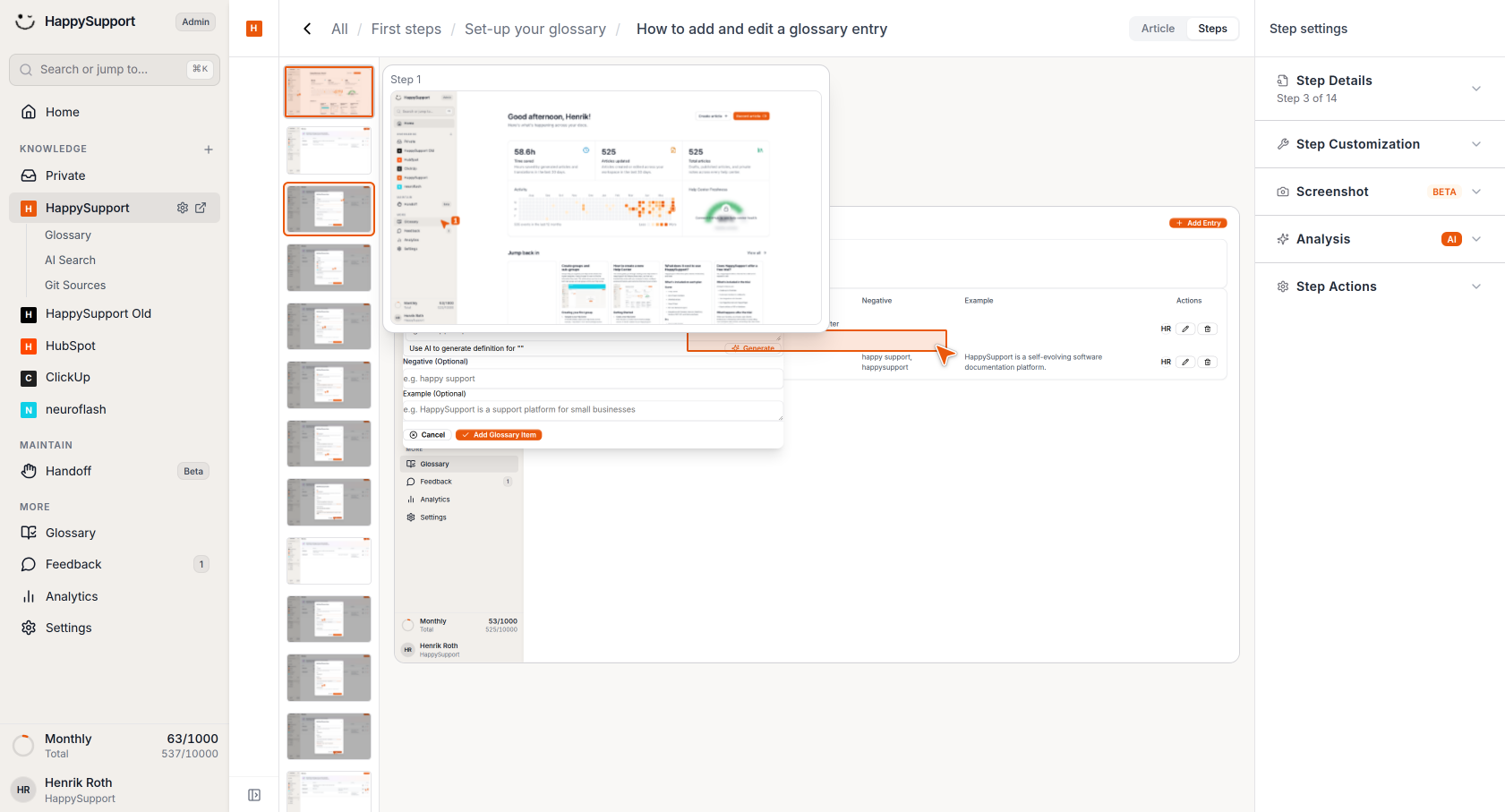Add new knowledge section with plus icon
1505x812 pixels.
tap(209, 150)
